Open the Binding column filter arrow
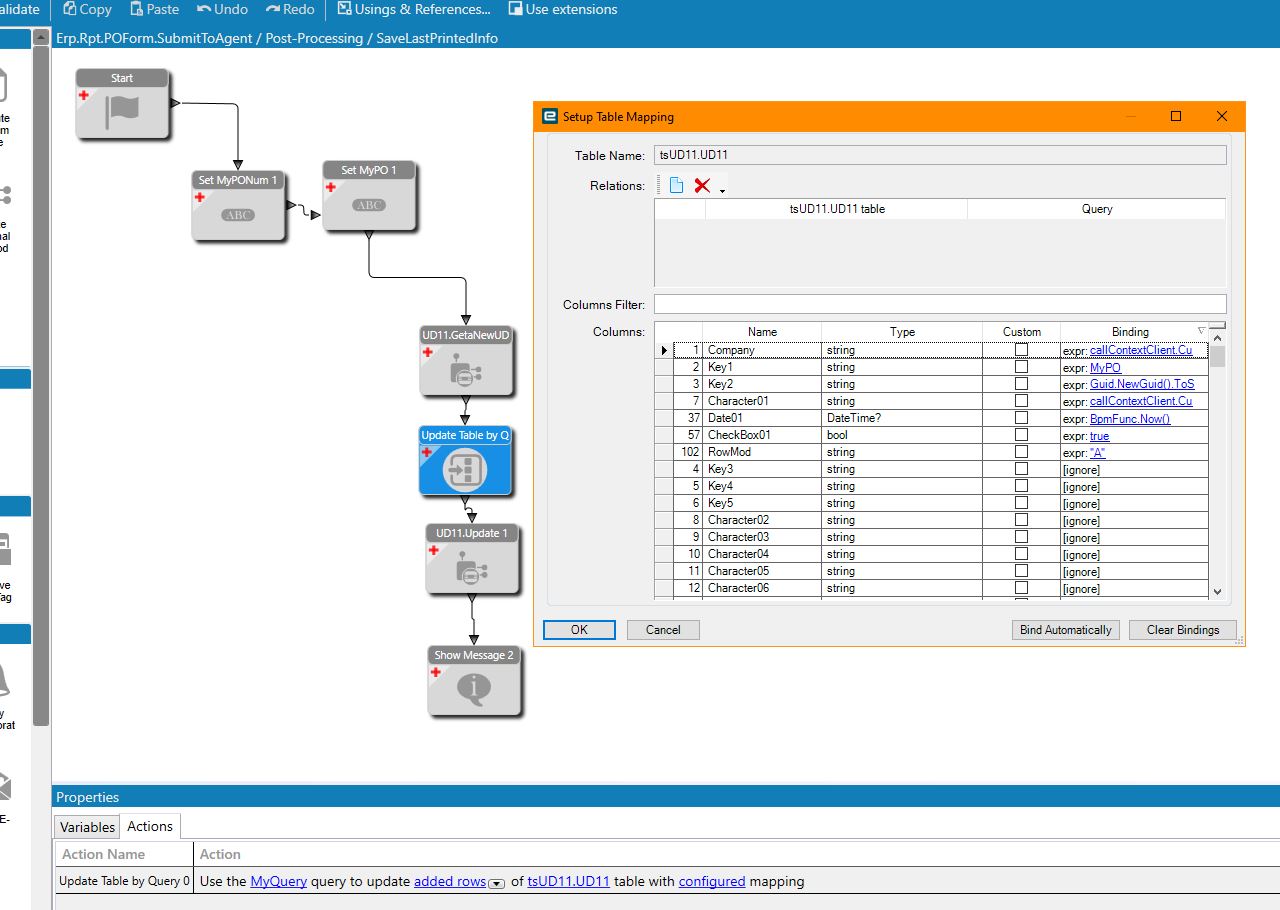 click(x=1201, y=331)
